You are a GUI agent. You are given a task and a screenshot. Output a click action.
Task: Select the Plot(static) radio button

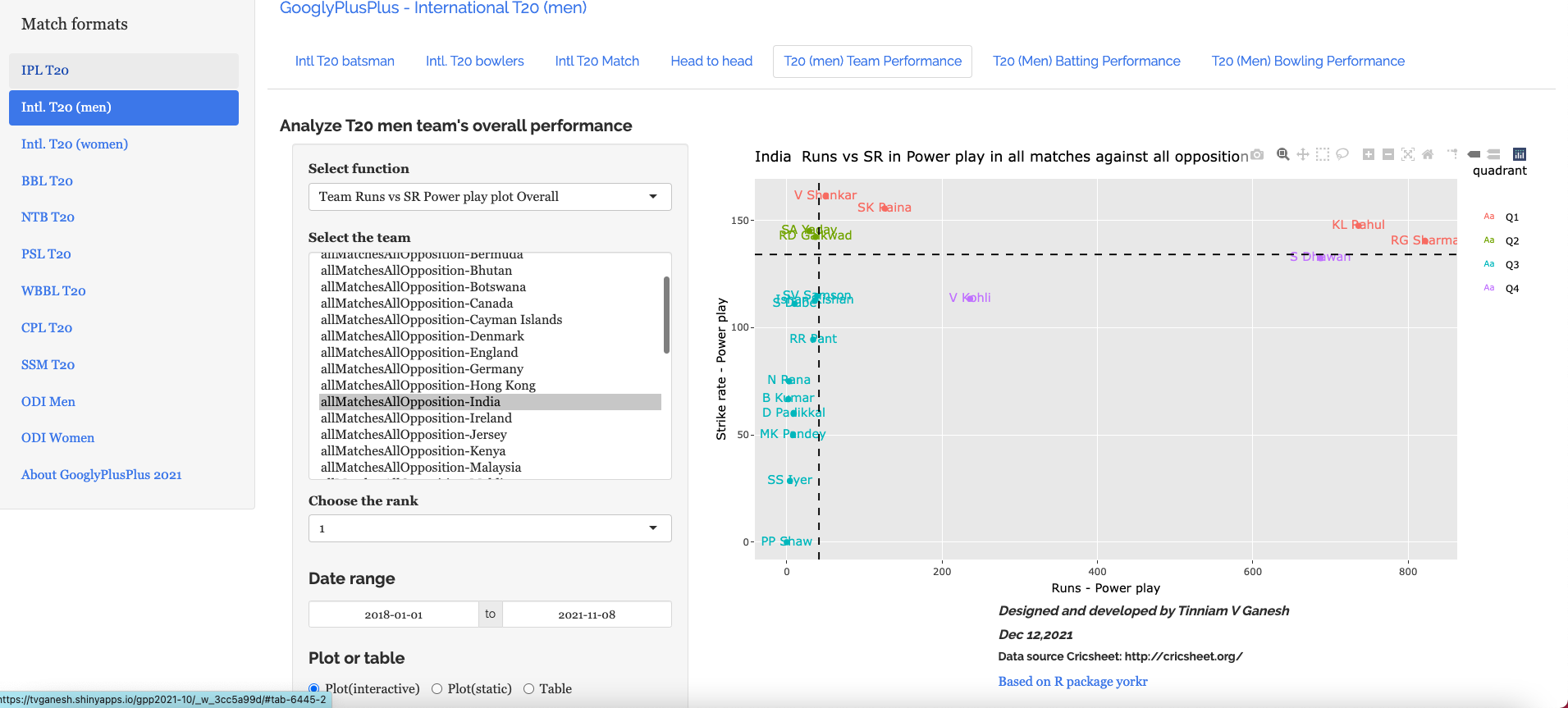point(437,689)
